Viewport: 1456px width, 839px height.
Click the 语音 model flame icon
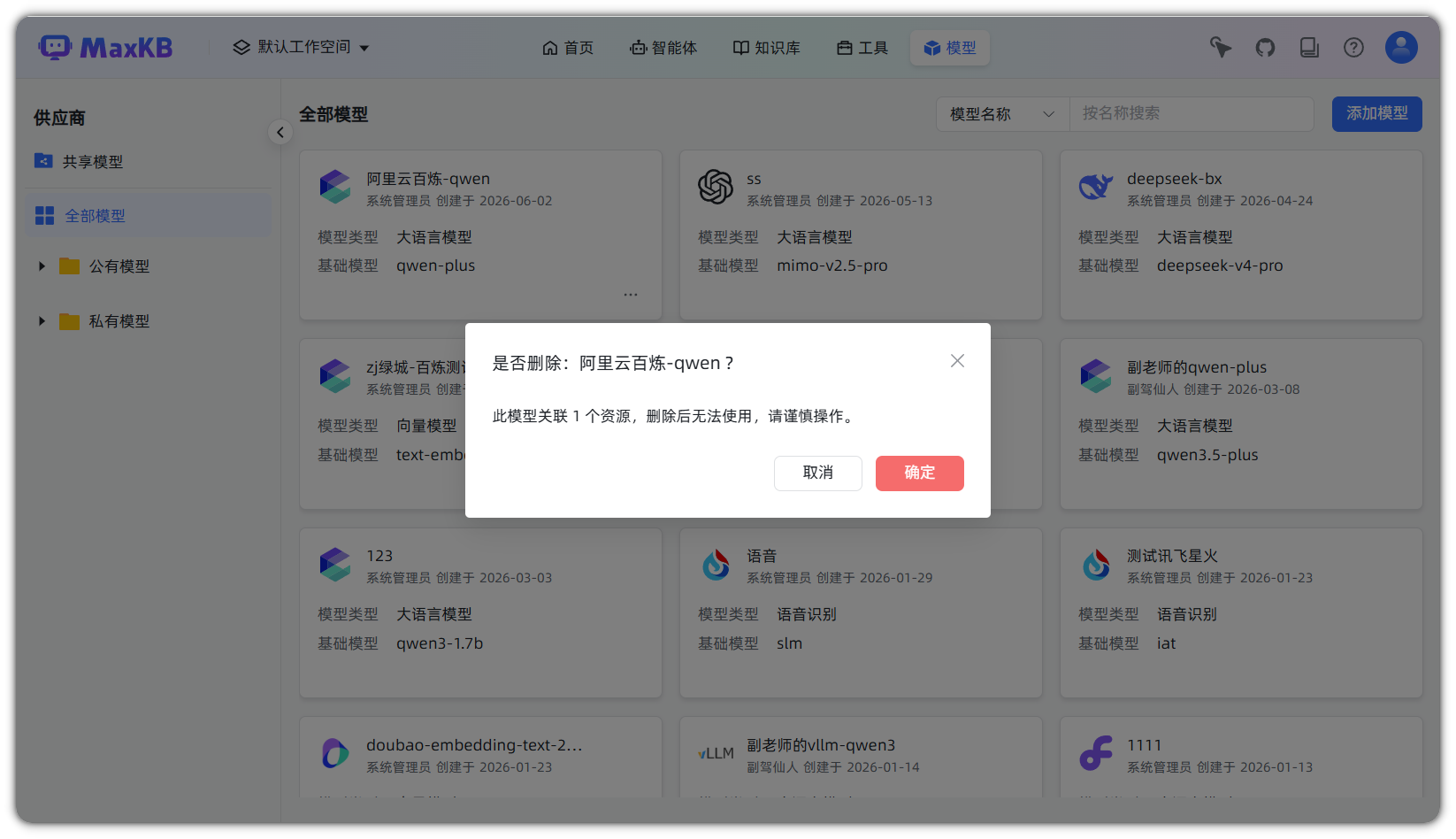coord(716,565)
